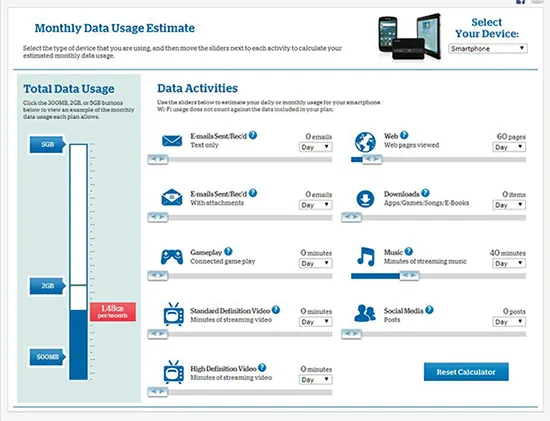The width and height of the screenshot is (550, 421).
Task: Click the Downloads slider handle
Action: point(351,218)
